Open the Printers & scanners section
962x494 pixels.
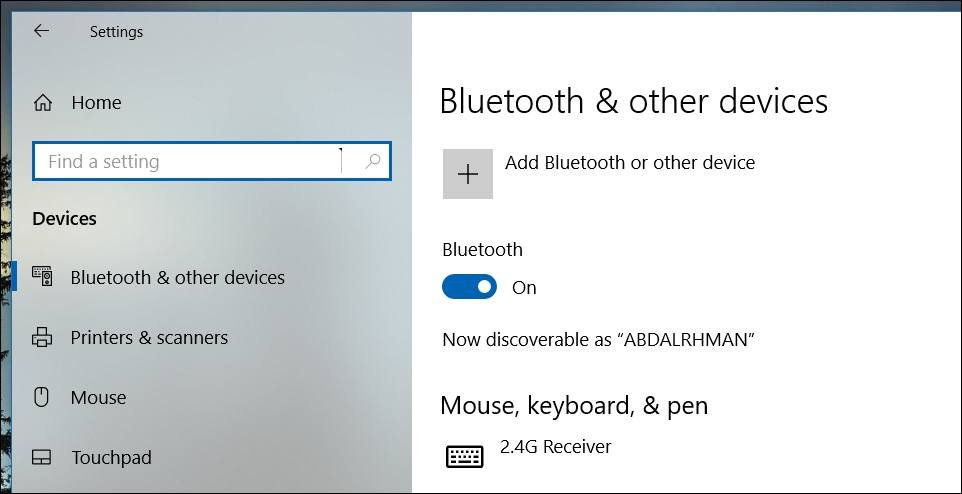click(x=149, y=338)
